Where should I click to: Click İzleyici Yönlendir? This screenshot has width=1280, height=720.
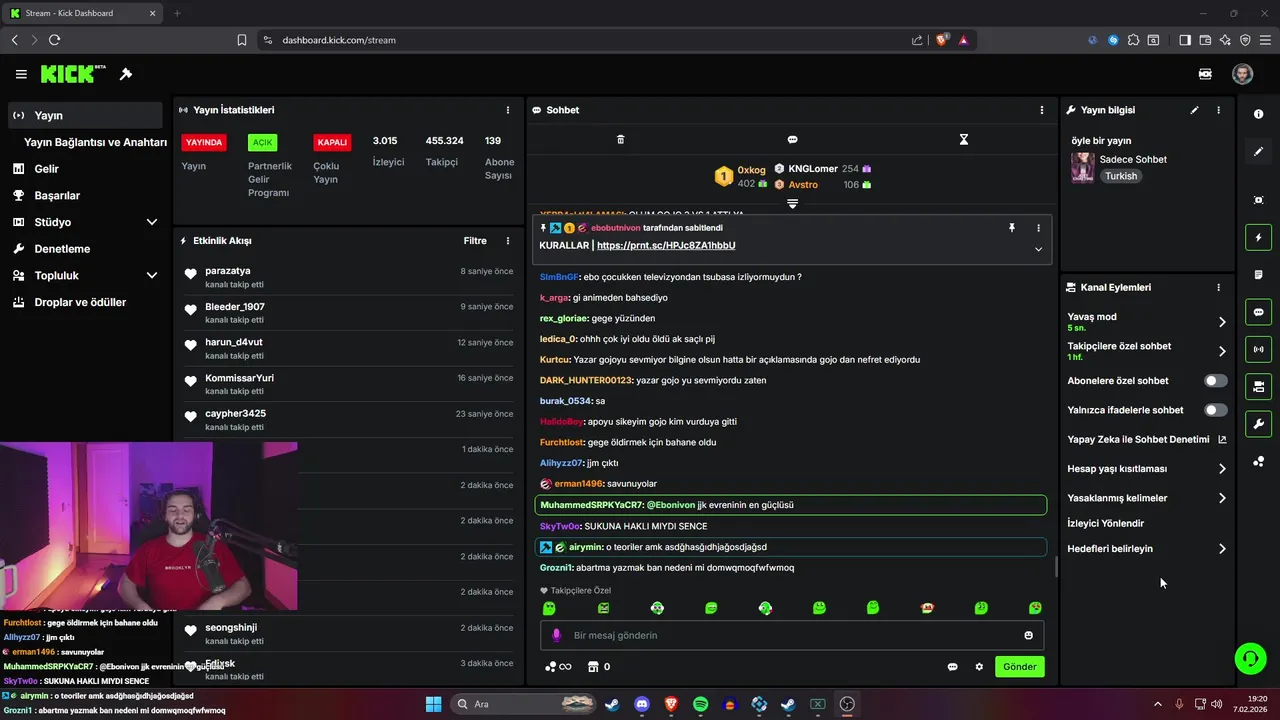pyautogui.click(x=1105, y=523)
